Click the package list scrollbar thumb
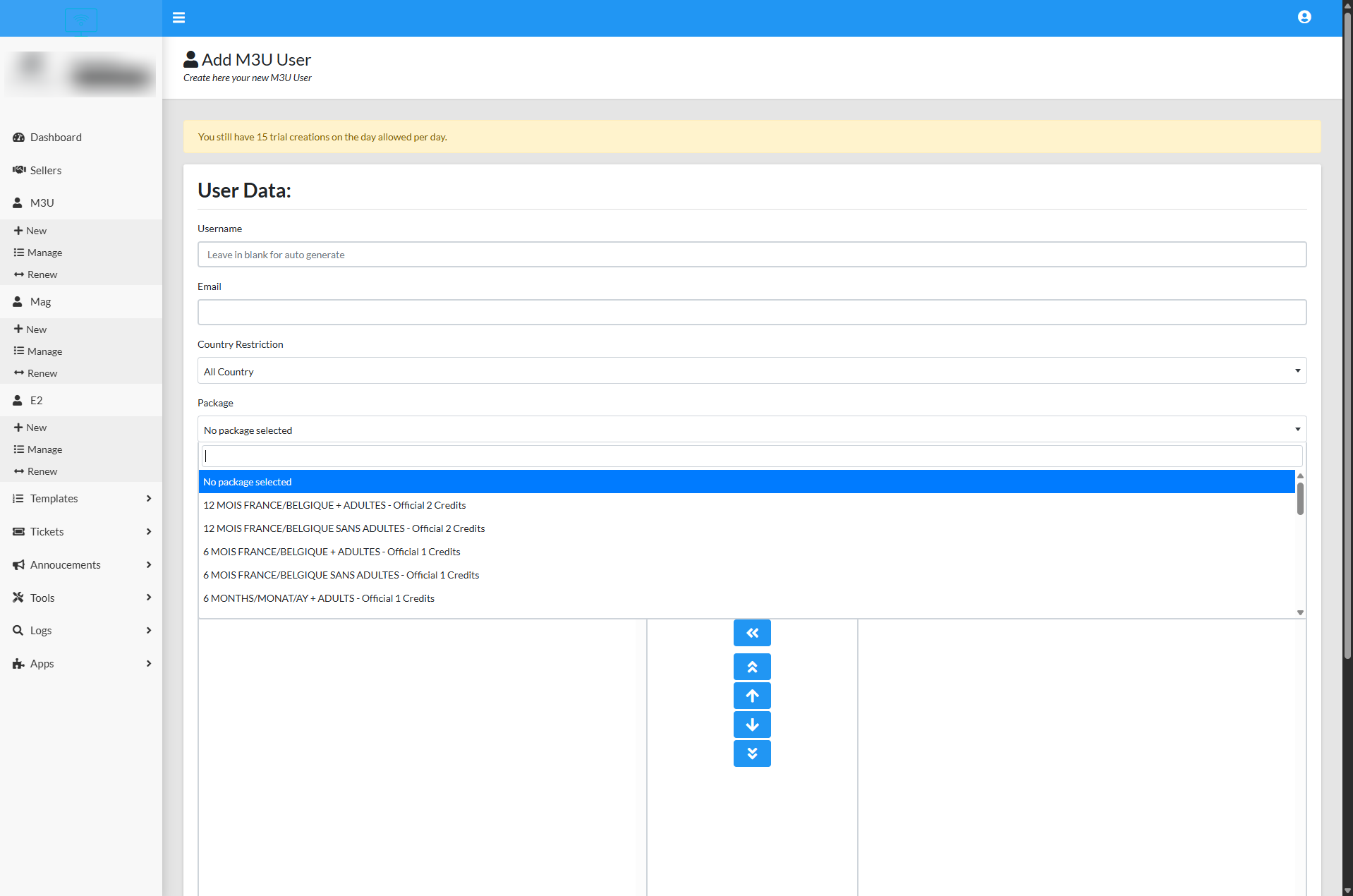 pyautogui.click(x=1299, y=499)
